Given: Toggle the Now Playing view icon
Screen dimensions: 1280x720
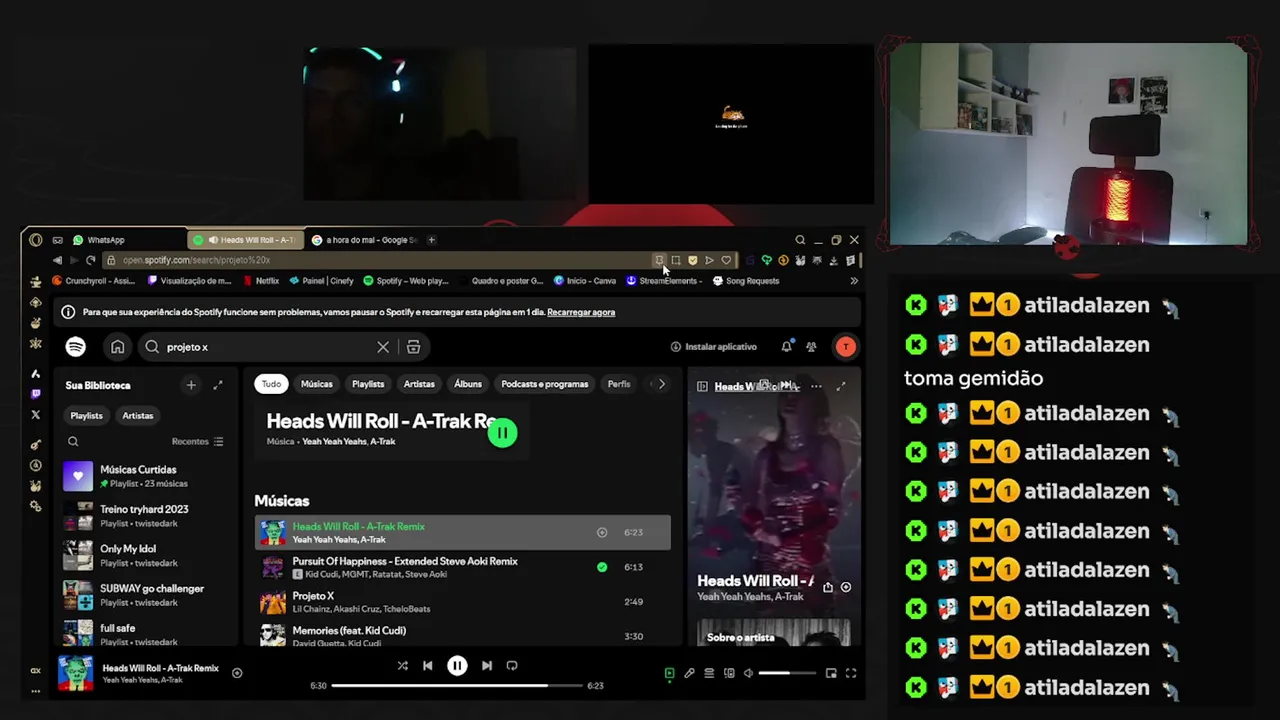Looking at the screenshot, I should 669,674.
